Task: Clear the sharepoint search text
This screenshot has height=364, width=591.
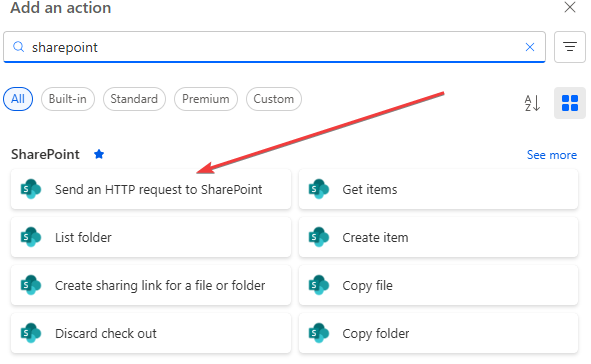Action: coord(530,47)
